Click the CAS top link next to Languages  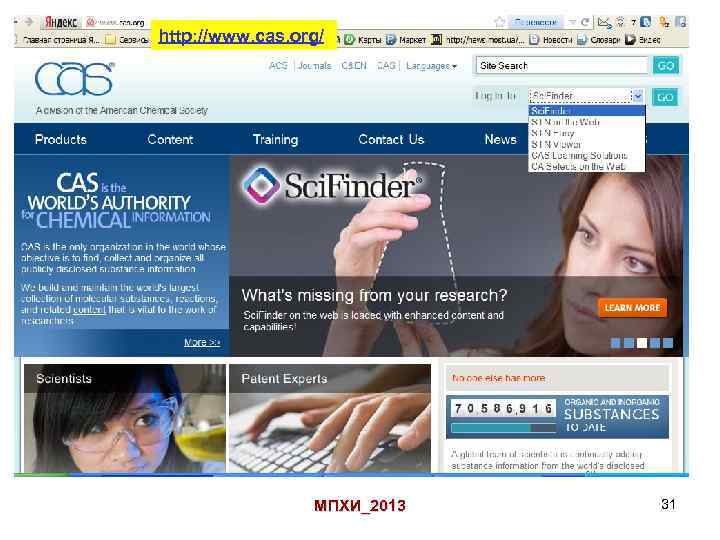coord(386,66)
